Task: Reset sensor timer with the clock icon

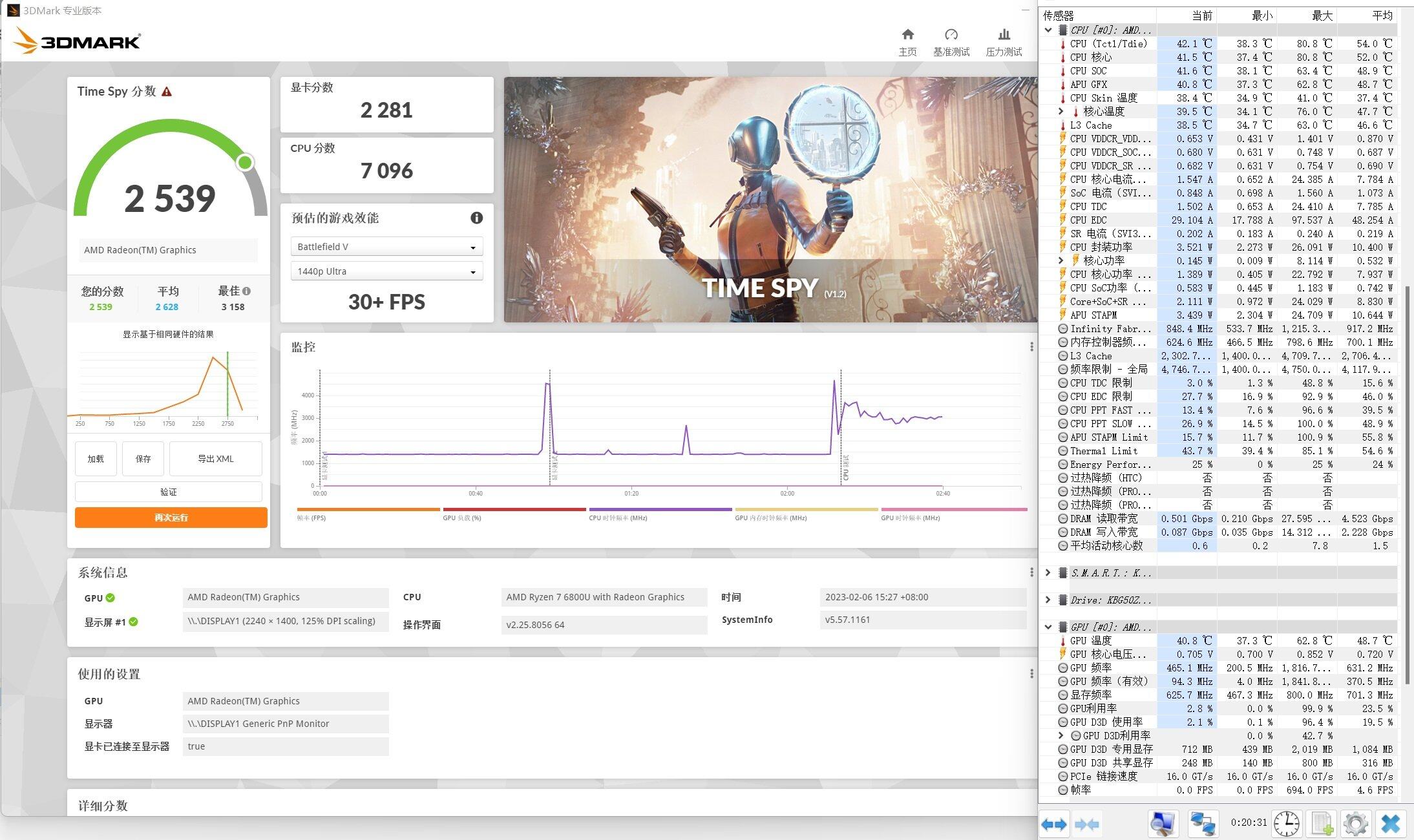Action: 1287,824
